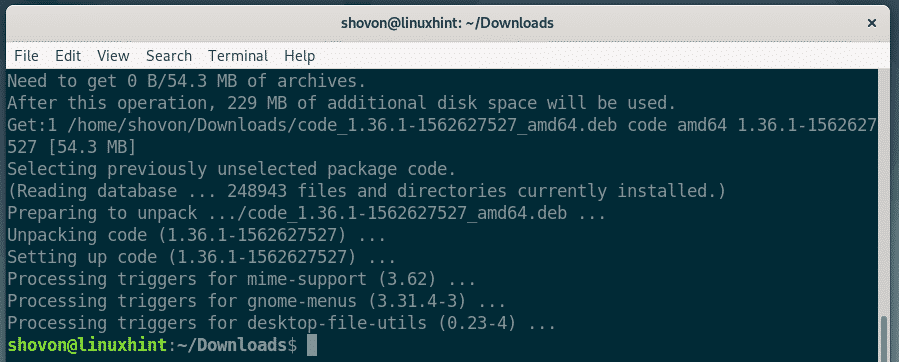This screenshot has width=899, height=362.
Task: Open the Help menu
Action: 299,56
